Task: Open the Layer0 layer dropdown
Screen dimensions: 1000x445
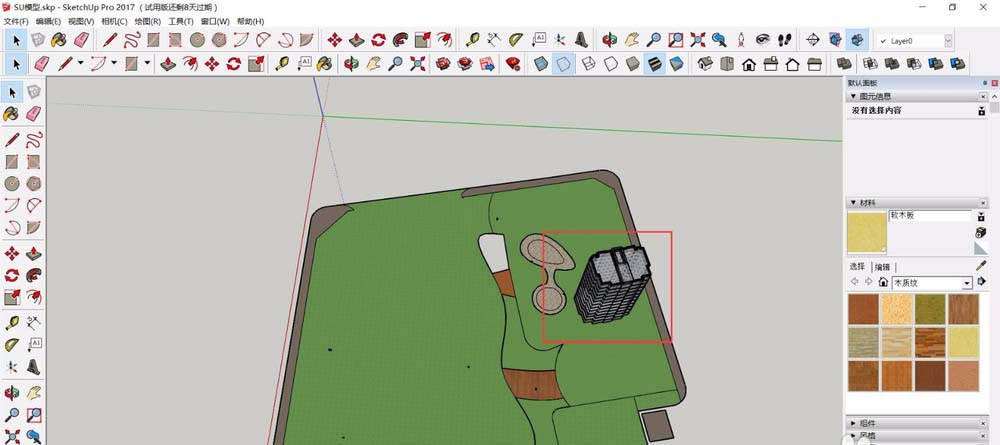Action: pos(947,41)
